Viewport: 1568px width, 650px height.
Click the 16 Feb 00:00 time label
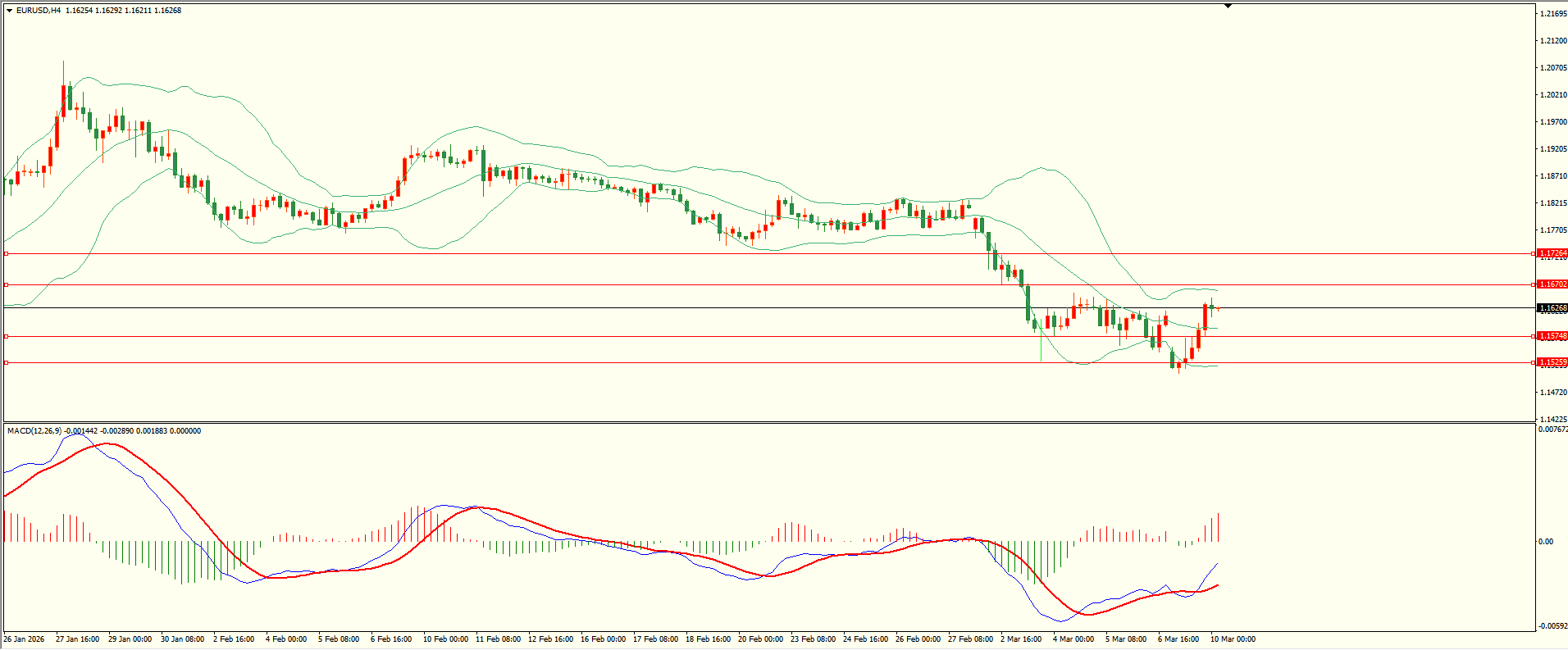[603, 639]
